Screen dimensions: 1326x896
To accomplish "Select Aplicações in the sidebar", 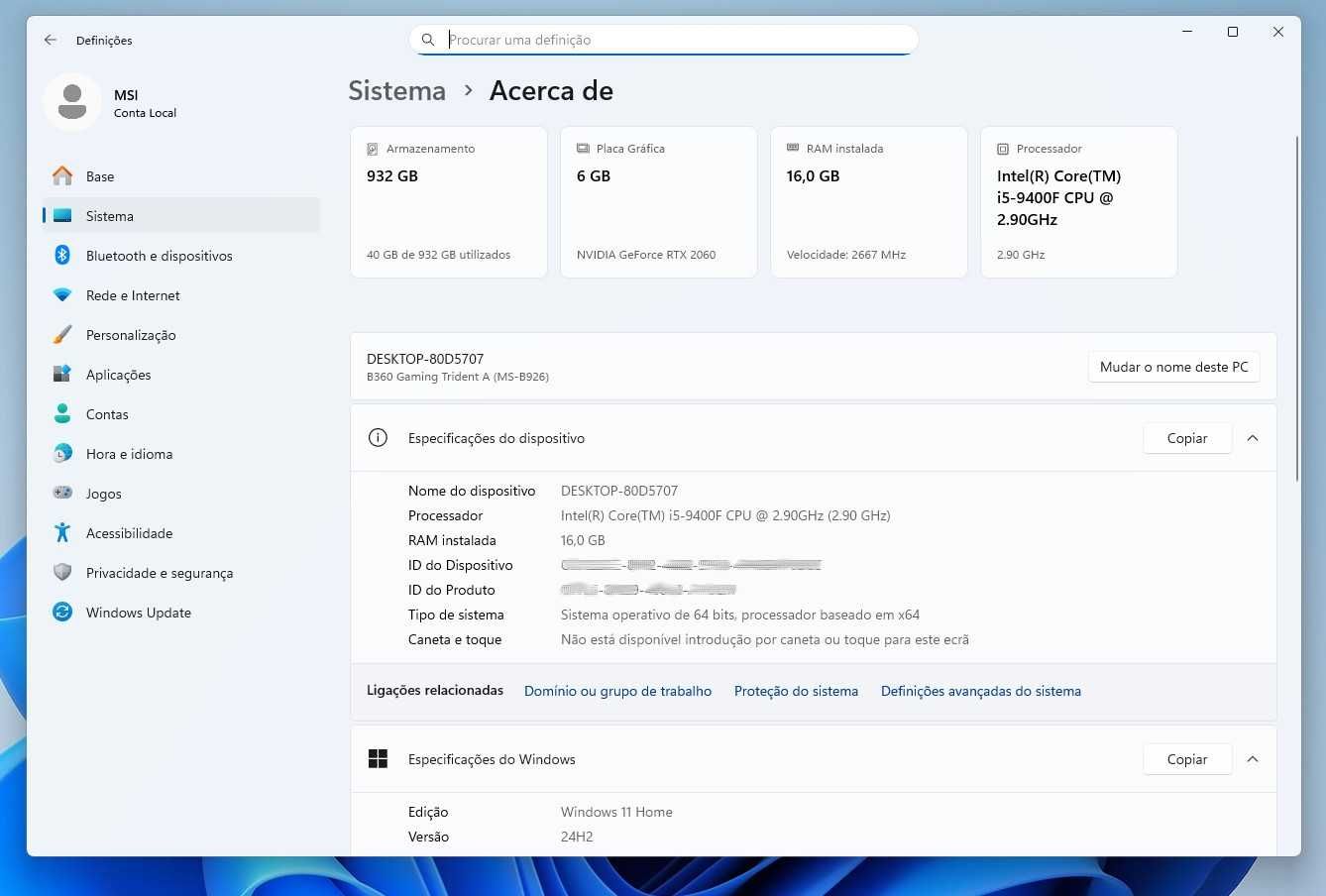I will [x=181, y=375].
